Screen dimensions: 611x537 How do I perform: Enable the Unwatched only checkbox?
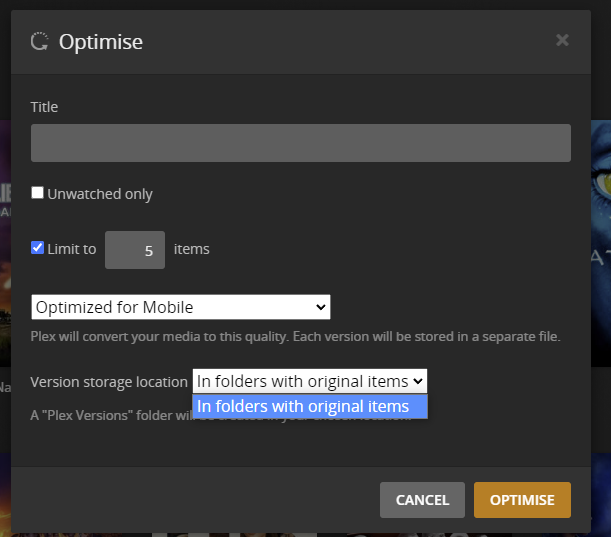[x=37, y=193]
